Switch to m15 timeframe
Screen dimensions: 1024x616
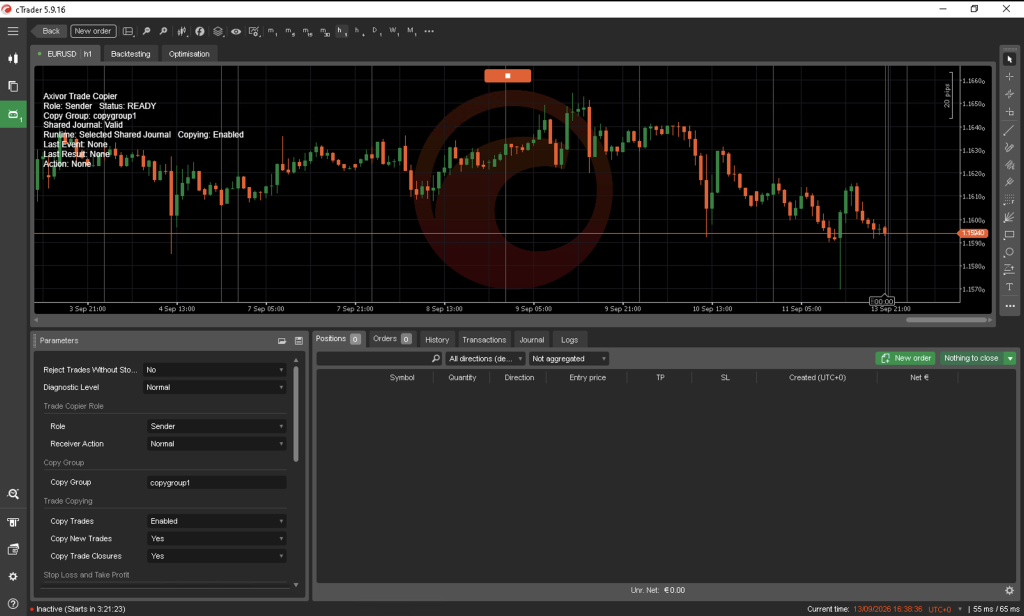307,31
